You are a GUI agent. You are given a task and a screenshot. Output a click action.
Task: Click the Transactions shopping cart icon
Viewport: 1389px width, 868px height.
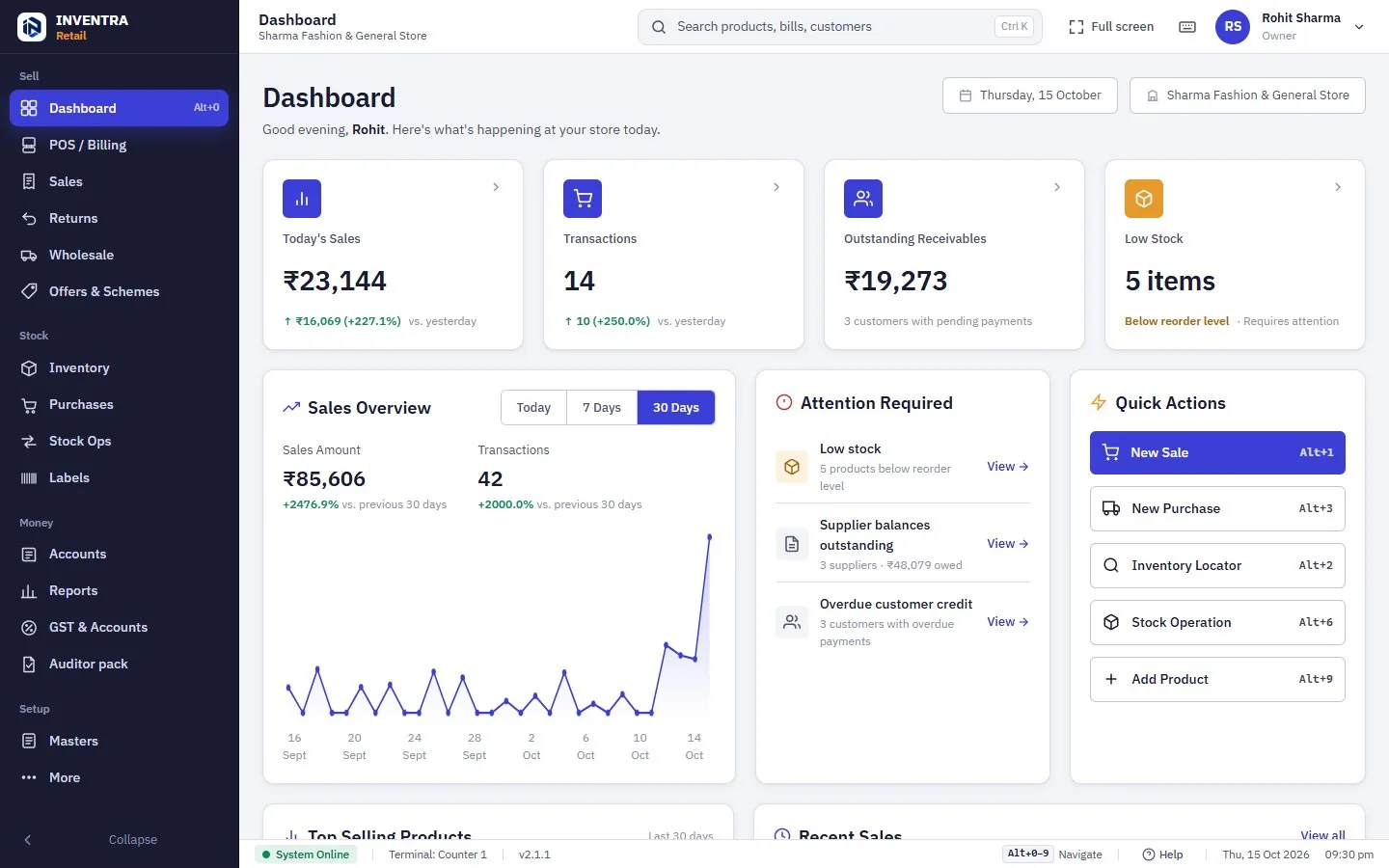click(583, 199)
